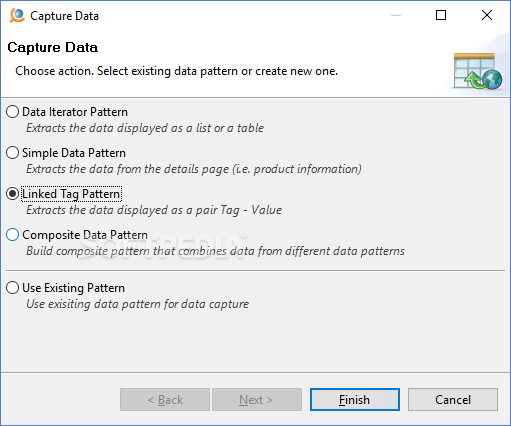Click the Cancel button

click(x=453, y=399)
